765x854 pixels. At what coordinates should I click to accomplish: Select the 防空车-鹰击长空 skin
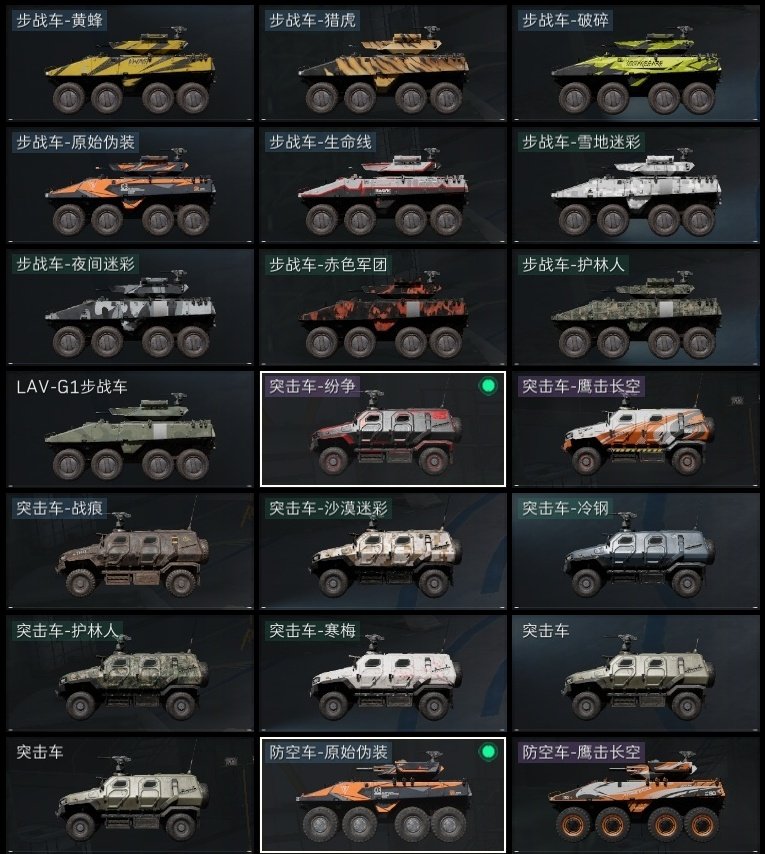[x=636, y=795]
